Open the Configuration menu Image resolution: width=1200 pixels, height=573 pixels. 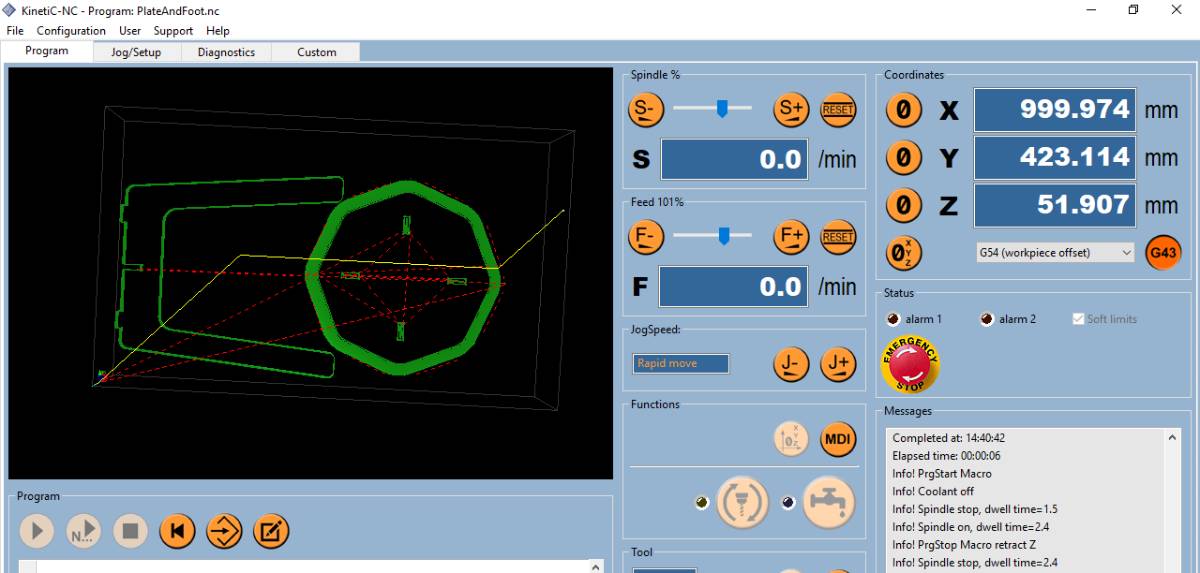click(x=71, y=31)
